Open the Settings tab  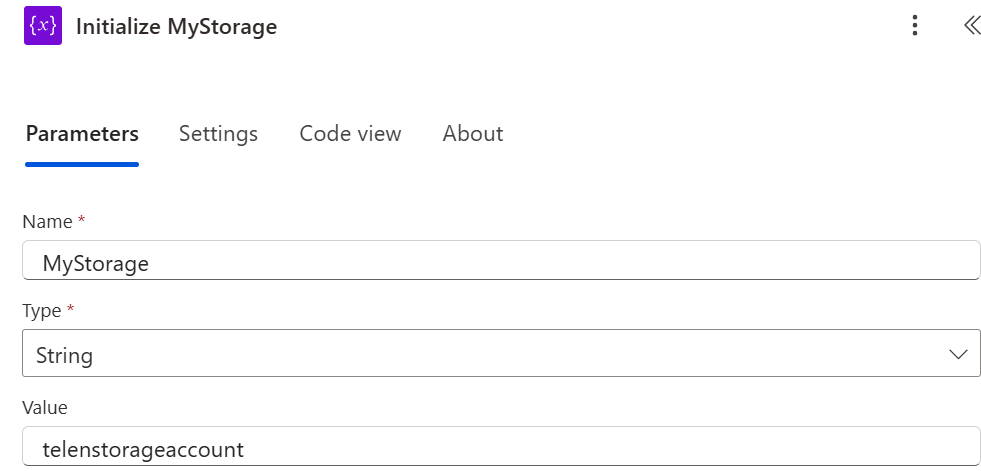tap(218, 134)
